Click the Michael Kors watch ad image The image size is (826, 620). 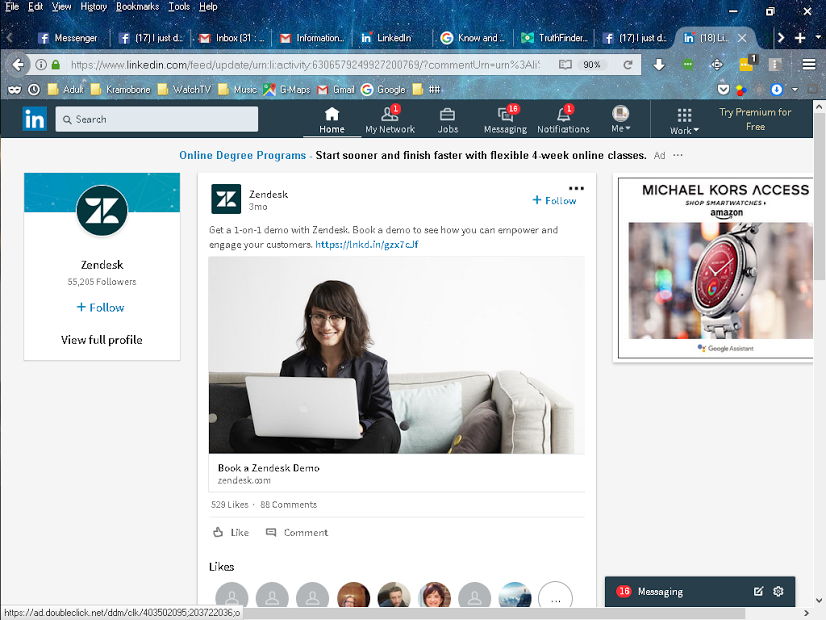click(x=720, y=280)
